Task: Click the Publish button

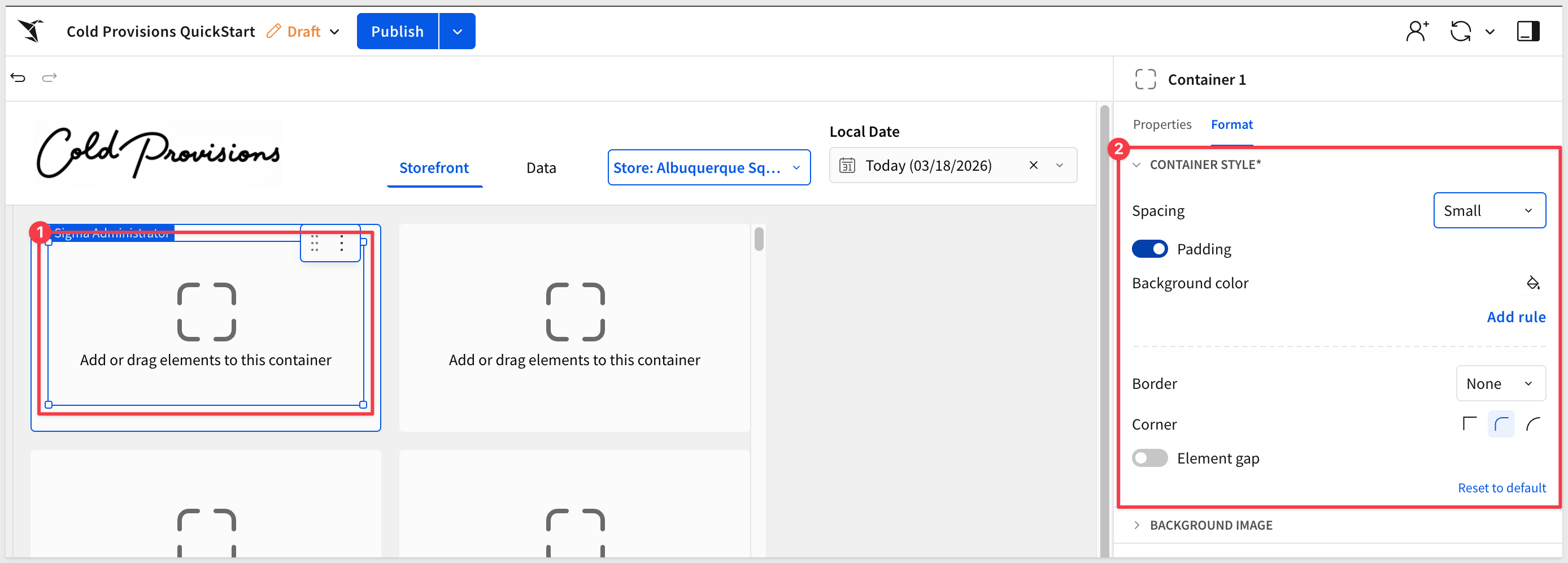Action: click(397, 31)
